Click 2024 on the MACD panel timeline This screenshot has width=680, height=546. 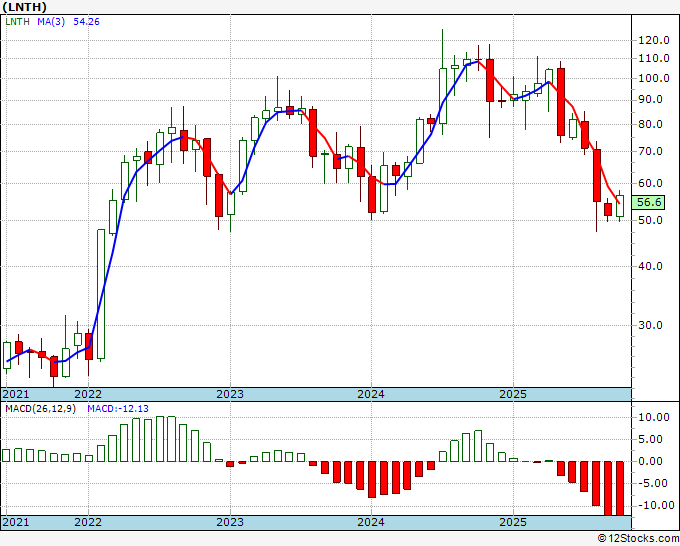[371, 522]
